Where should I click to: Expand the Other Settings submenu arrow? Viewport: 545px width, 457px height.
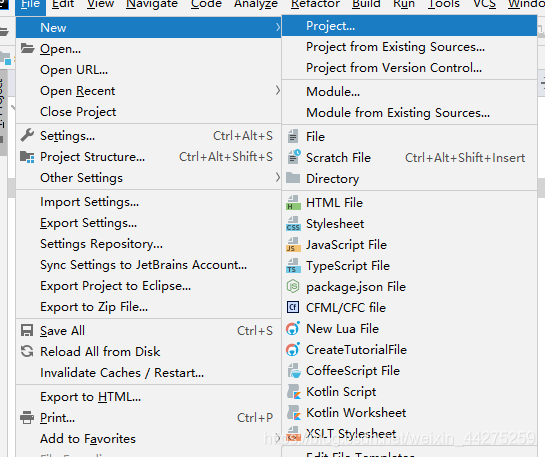(x=277, y=177)
